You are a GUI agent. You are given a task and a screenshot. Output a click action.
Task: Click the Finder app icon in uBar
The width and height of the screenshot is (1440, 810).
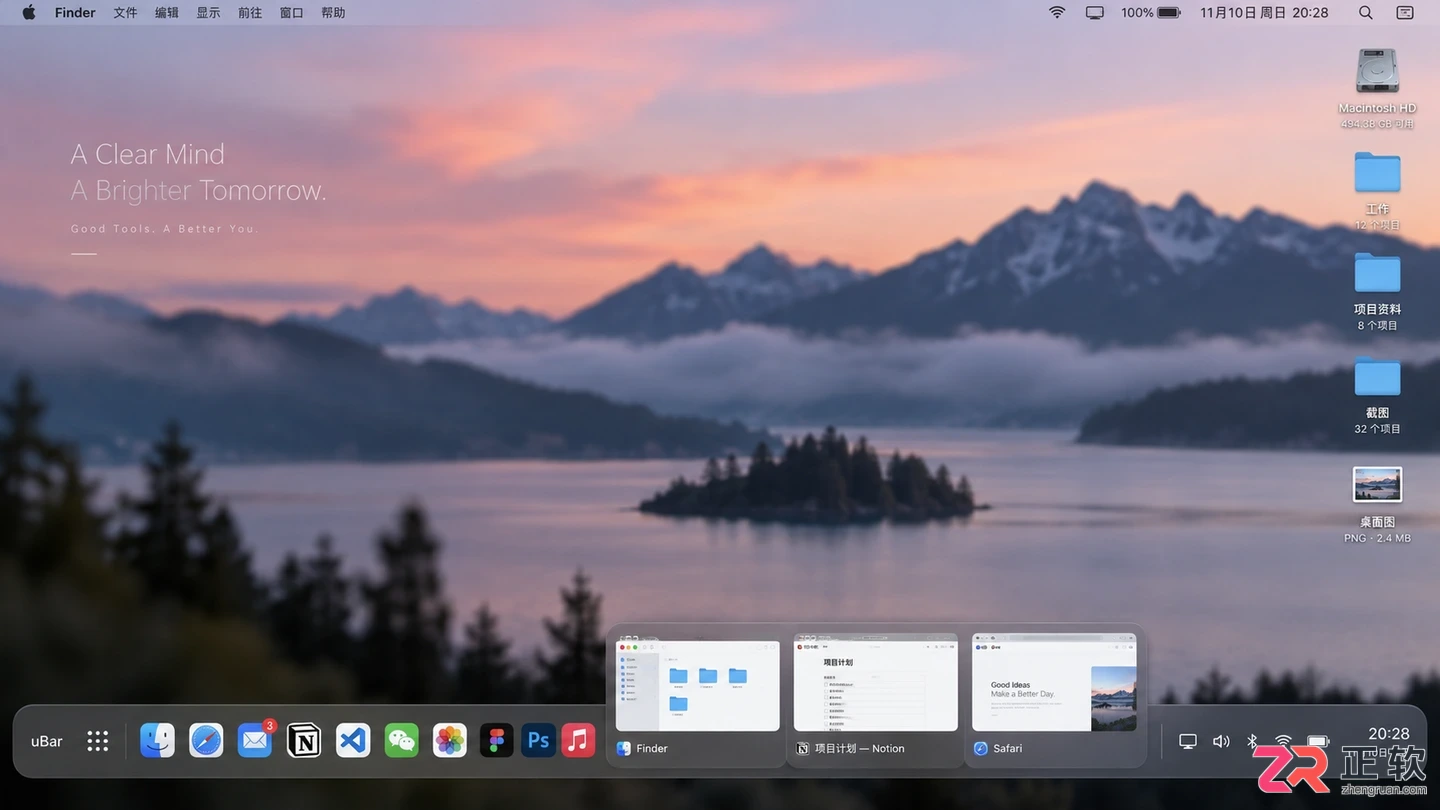pos(157,740)
